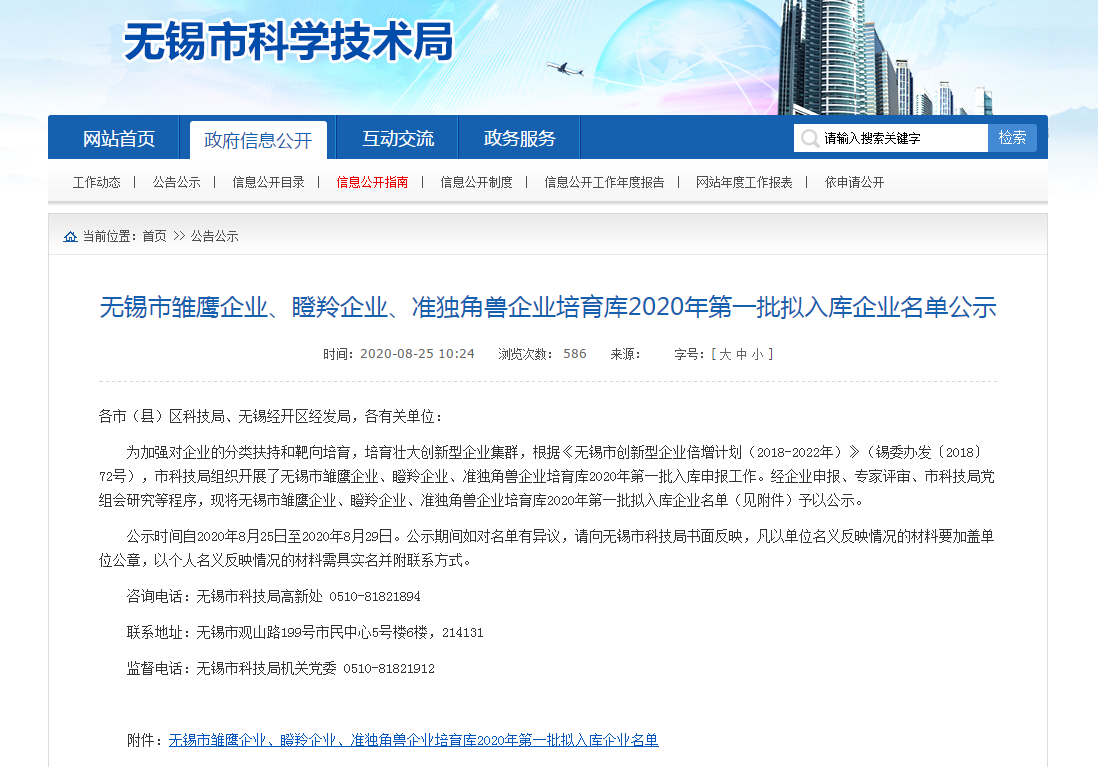The width and height of the screenshot is (1098, 767).
Task: Select 依申请公开 submenu item
Action: 855,182
